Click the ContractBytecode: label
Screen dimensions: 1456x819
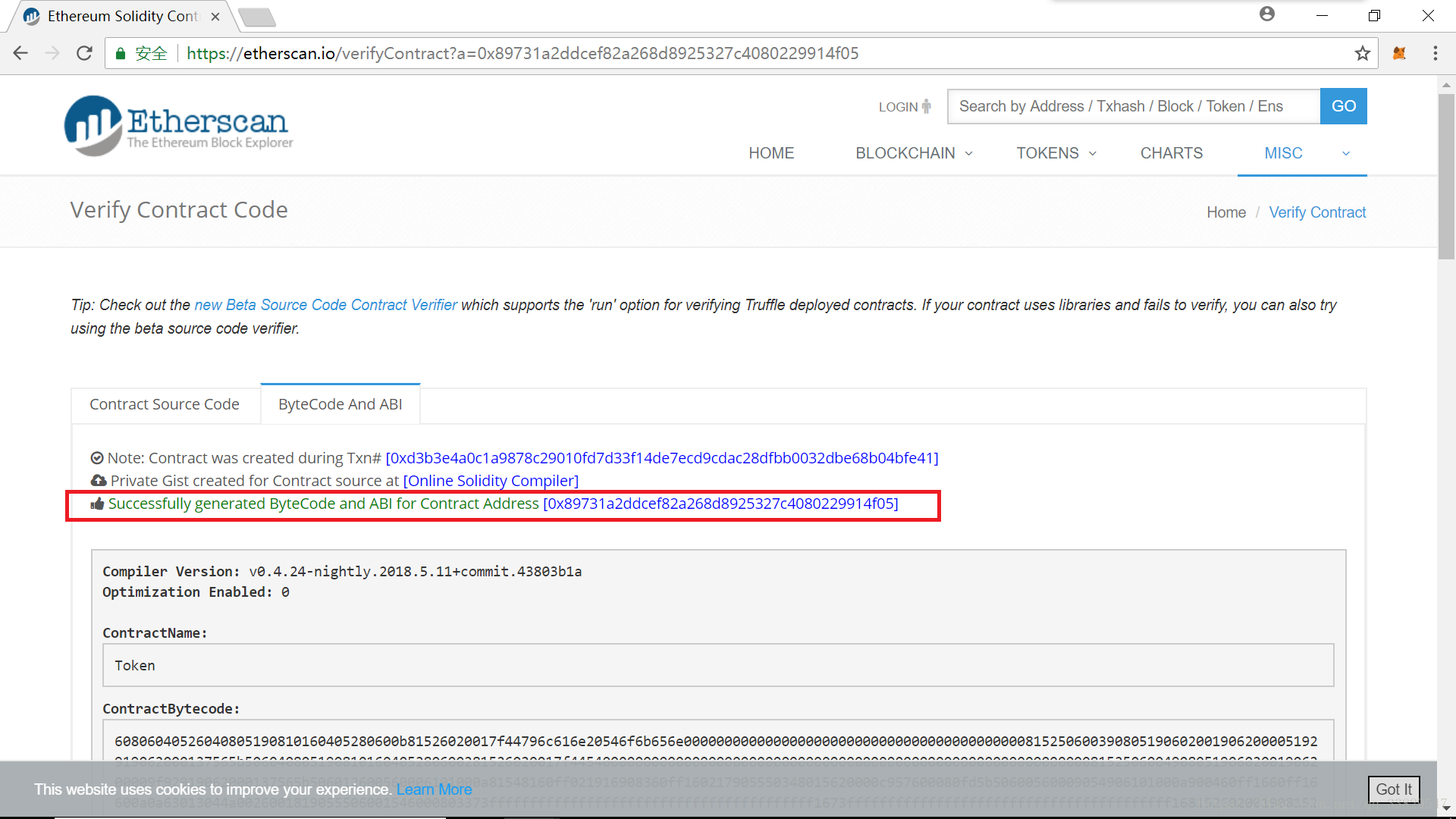tap(171, 709)
